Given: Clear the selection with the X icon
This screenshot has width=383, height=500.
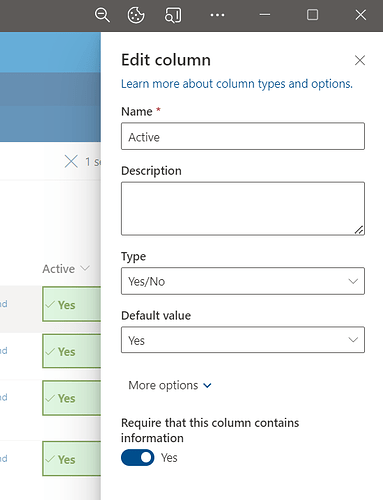Looking at the screenshot, I should point(71,162).
